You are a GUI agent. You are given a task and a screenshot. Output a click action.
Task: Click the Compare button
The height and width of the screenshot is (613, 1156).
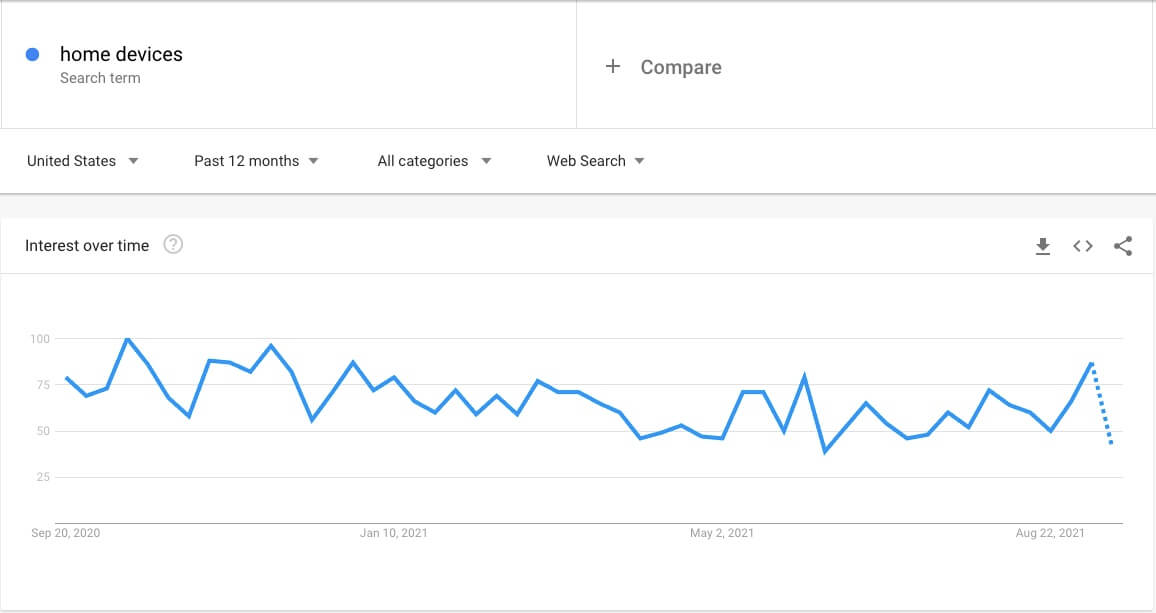[x=680, y=67]
